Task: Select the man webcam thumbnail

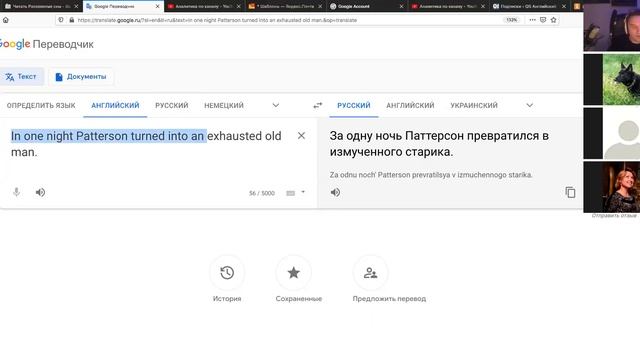Action: click(x=611, y=25)
